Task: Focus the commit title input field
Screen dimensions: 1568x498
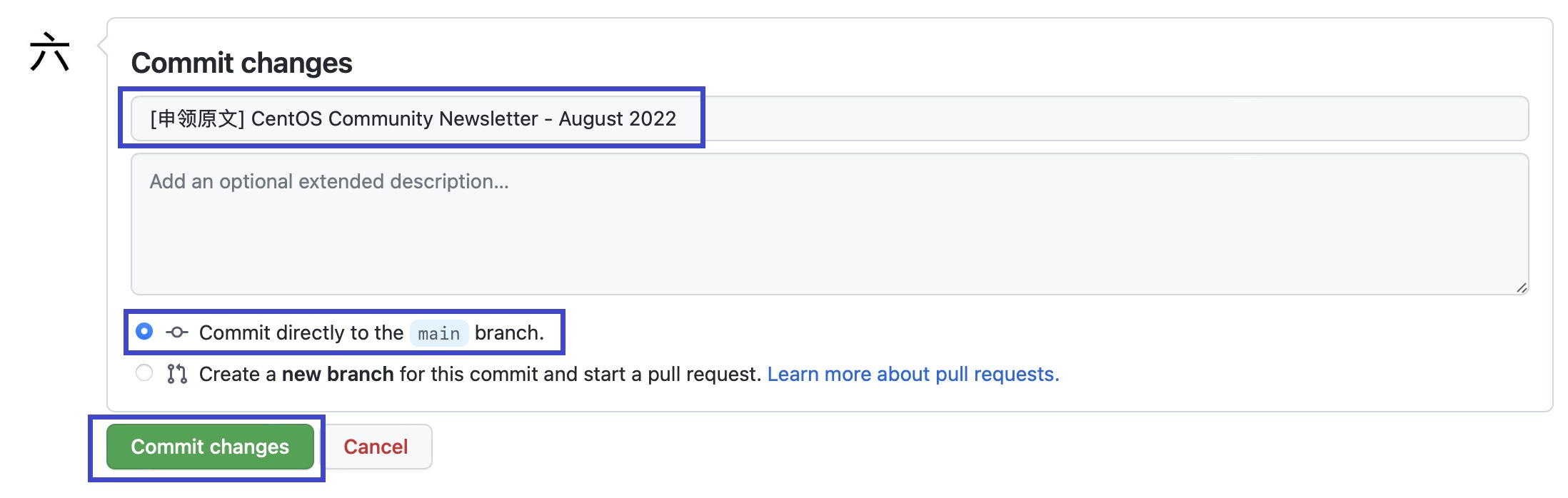Action: (830, 118)
